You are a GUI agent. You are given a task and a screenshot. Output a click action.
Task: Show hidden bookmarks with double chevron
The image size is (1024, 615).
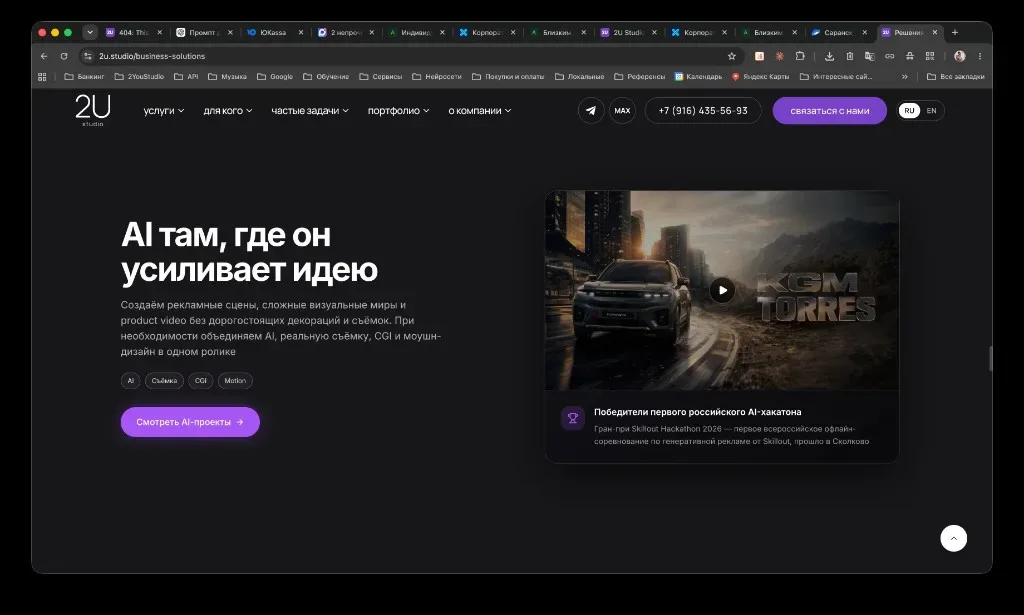(x=904, y=76)
